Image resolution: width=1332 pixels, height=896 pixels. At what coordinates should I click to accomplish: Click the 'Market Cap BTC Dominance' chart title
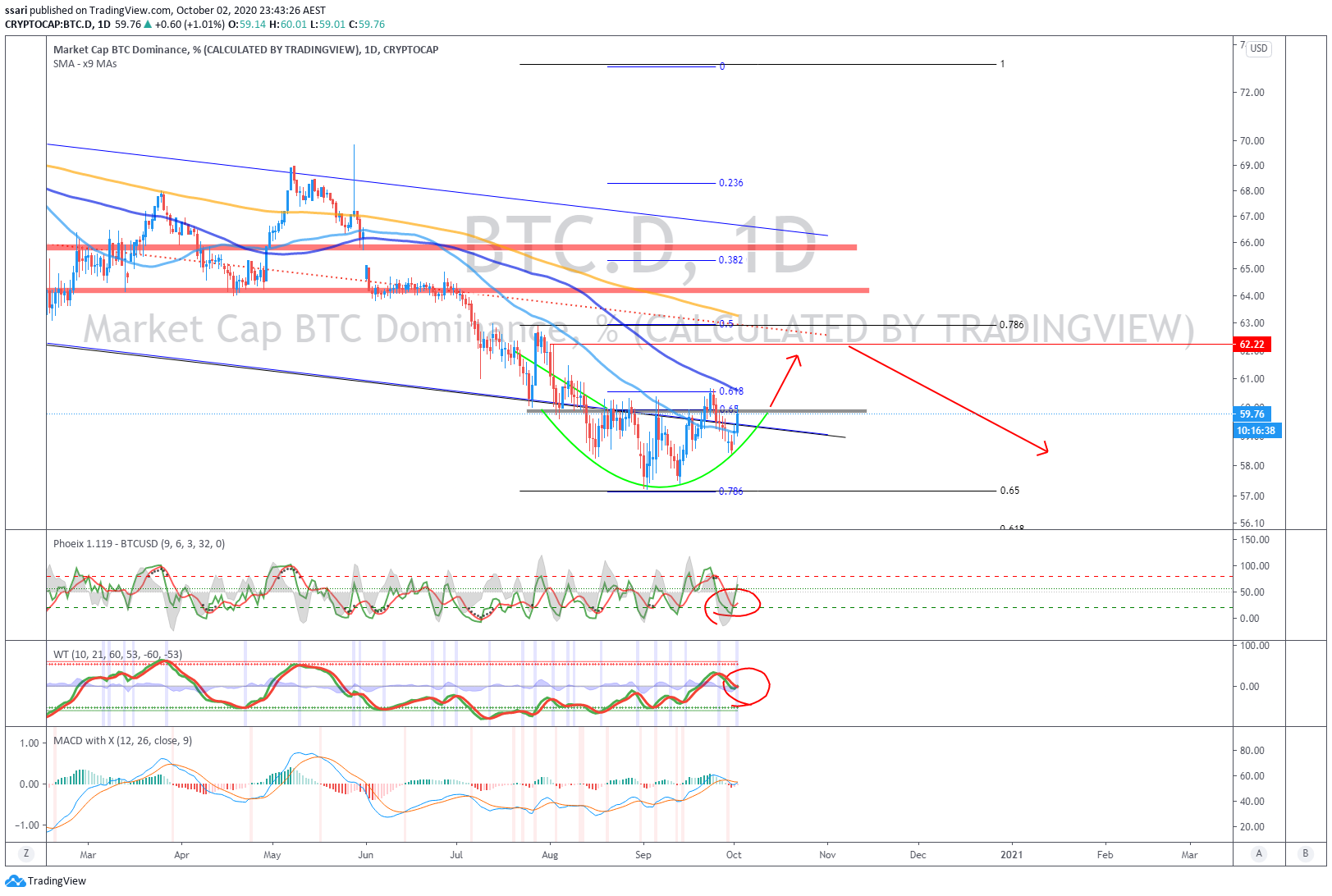coord(245,50)
